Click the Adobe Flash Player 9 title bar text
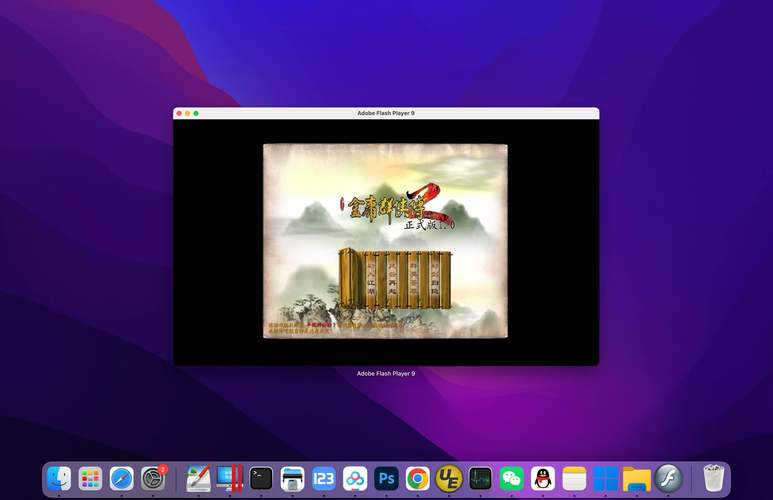773x500 pixels. coord(386,113)
